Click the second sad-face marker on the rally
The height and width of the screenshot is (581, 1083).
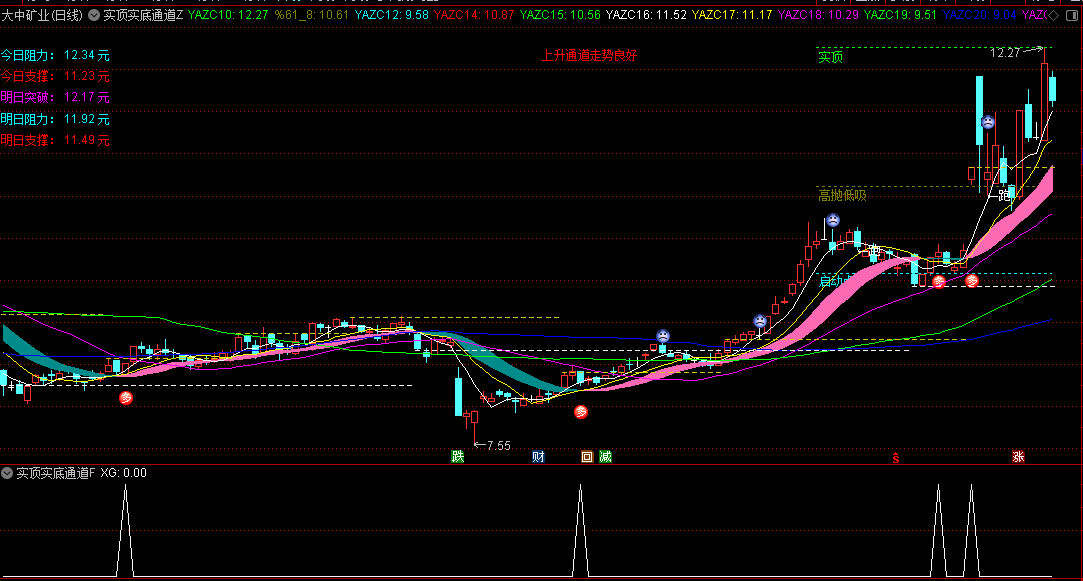[x=760, y=321]
